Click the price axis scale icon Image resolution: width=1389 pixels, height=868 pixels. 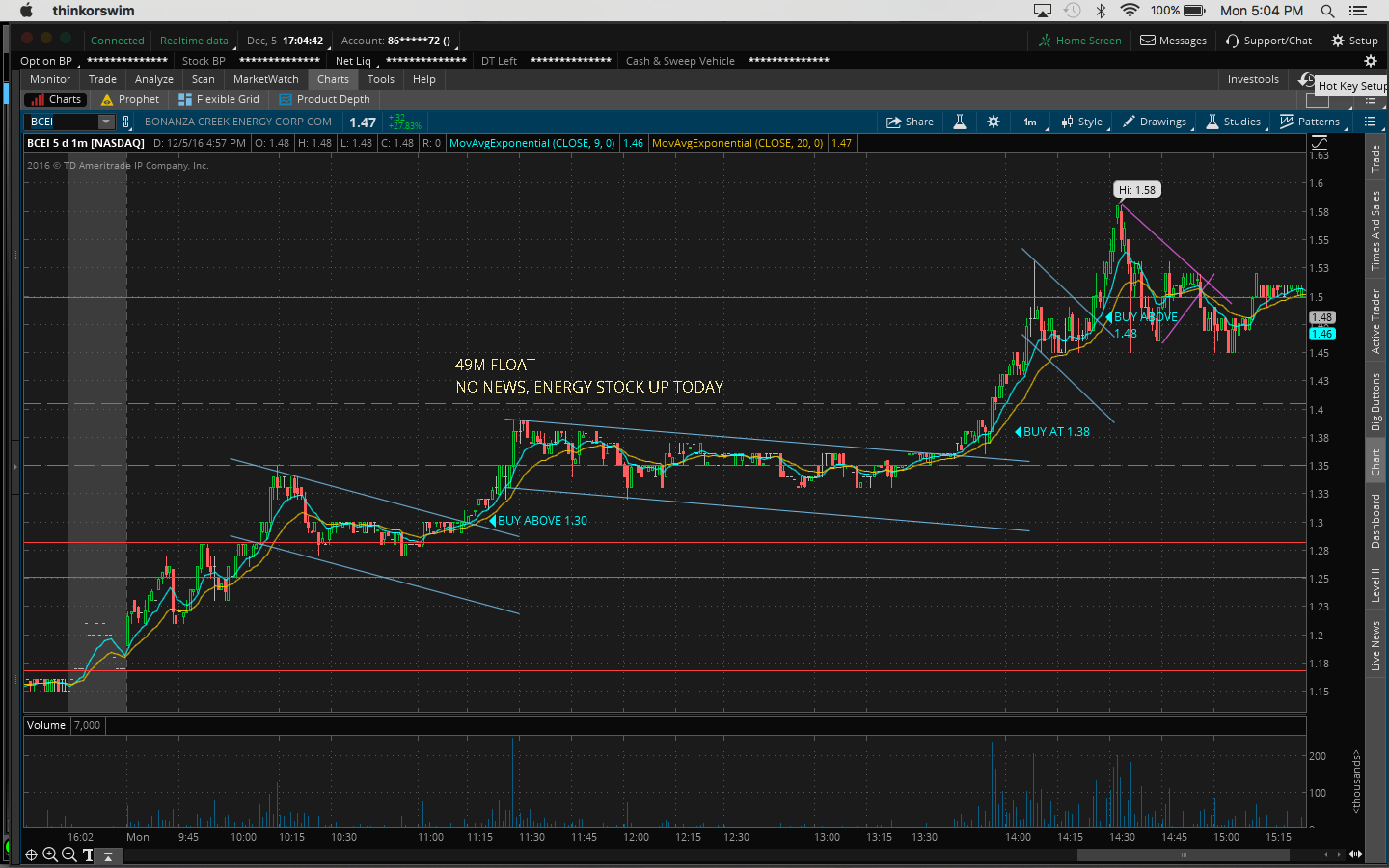[1319, 143]
